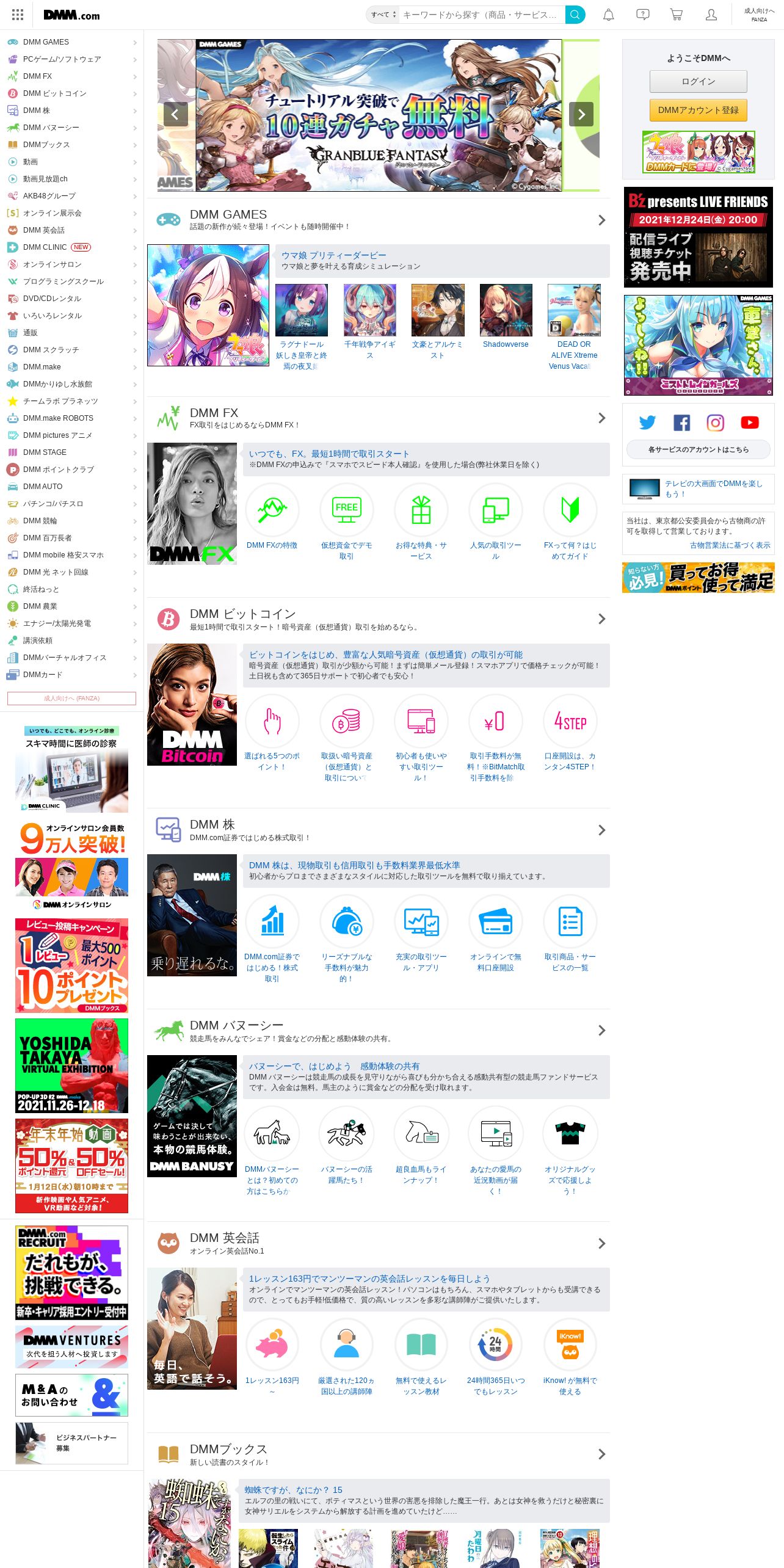The width and height of the screenshot is (784, 1568).
Task: Click the coin purse リーズナブル icon
Action: click(347, 921)
